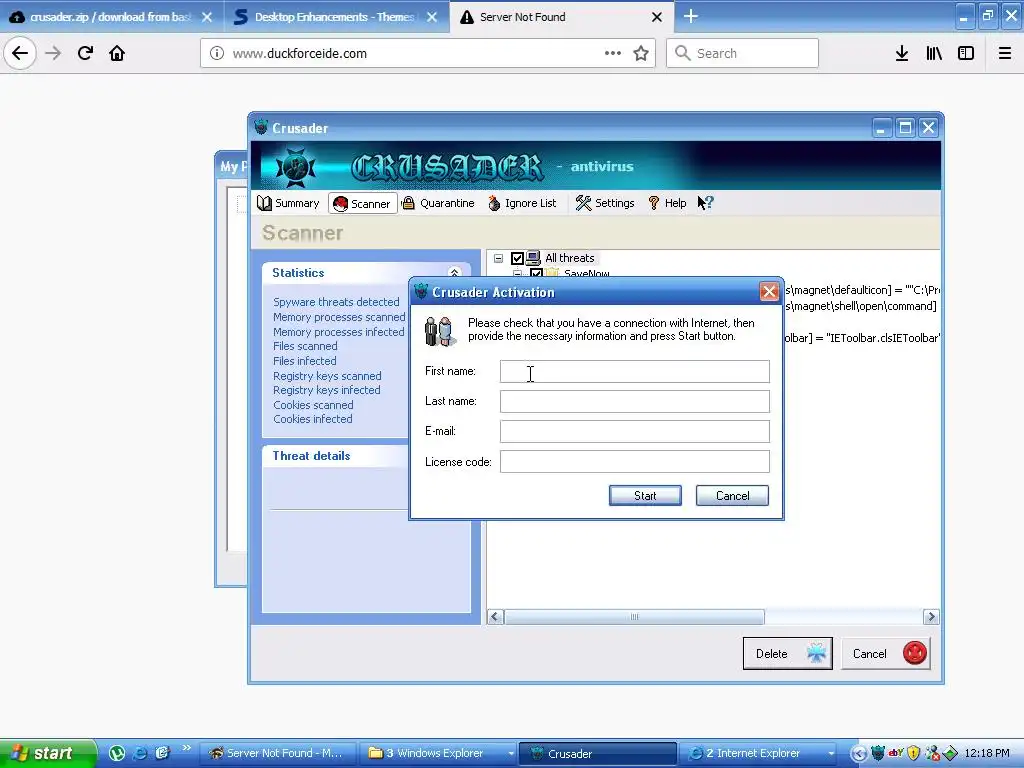Go to the browser home page icon
1024x768 pixels.
pyautogui.click(x=117, y=53)
